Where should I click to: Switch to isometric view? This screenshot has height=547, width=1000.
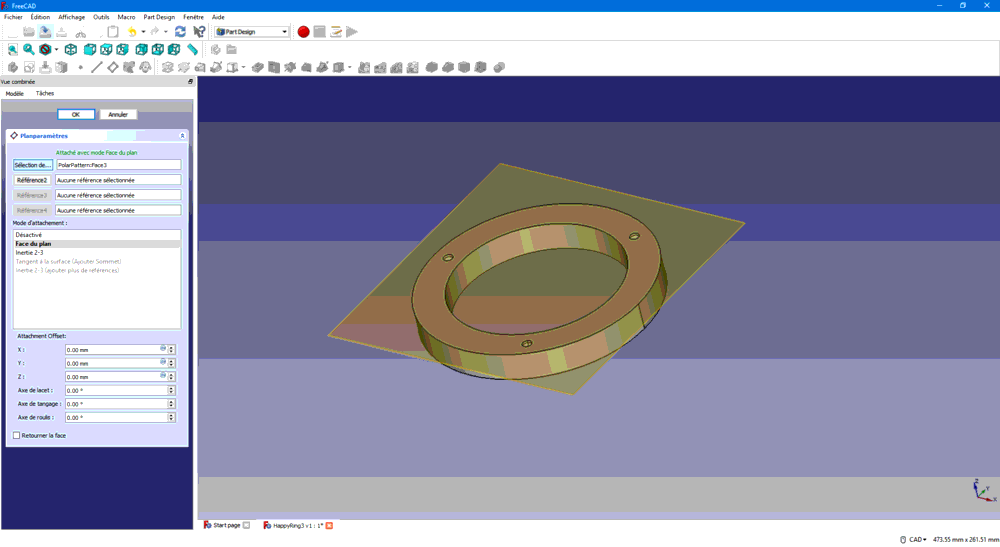pyautogui.click(x=71, y=49)
